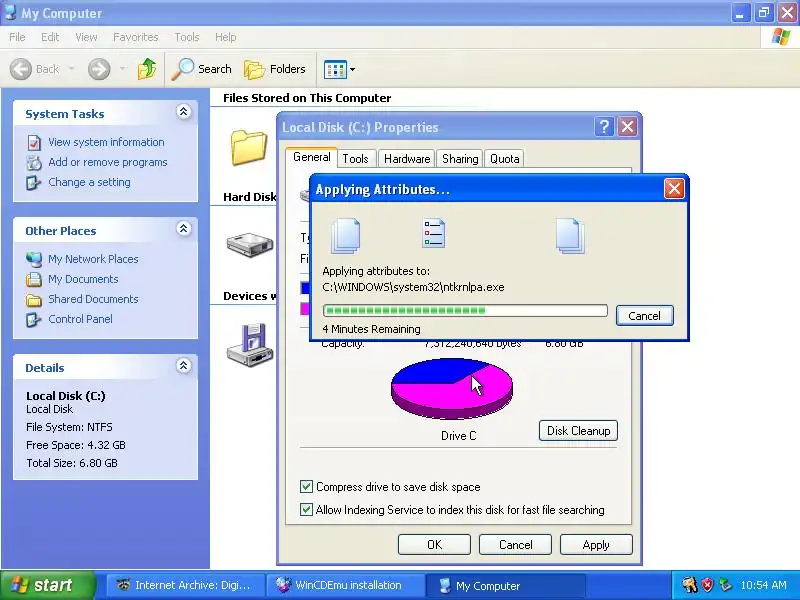Click the Change a setting icon

tap(34, 183)
